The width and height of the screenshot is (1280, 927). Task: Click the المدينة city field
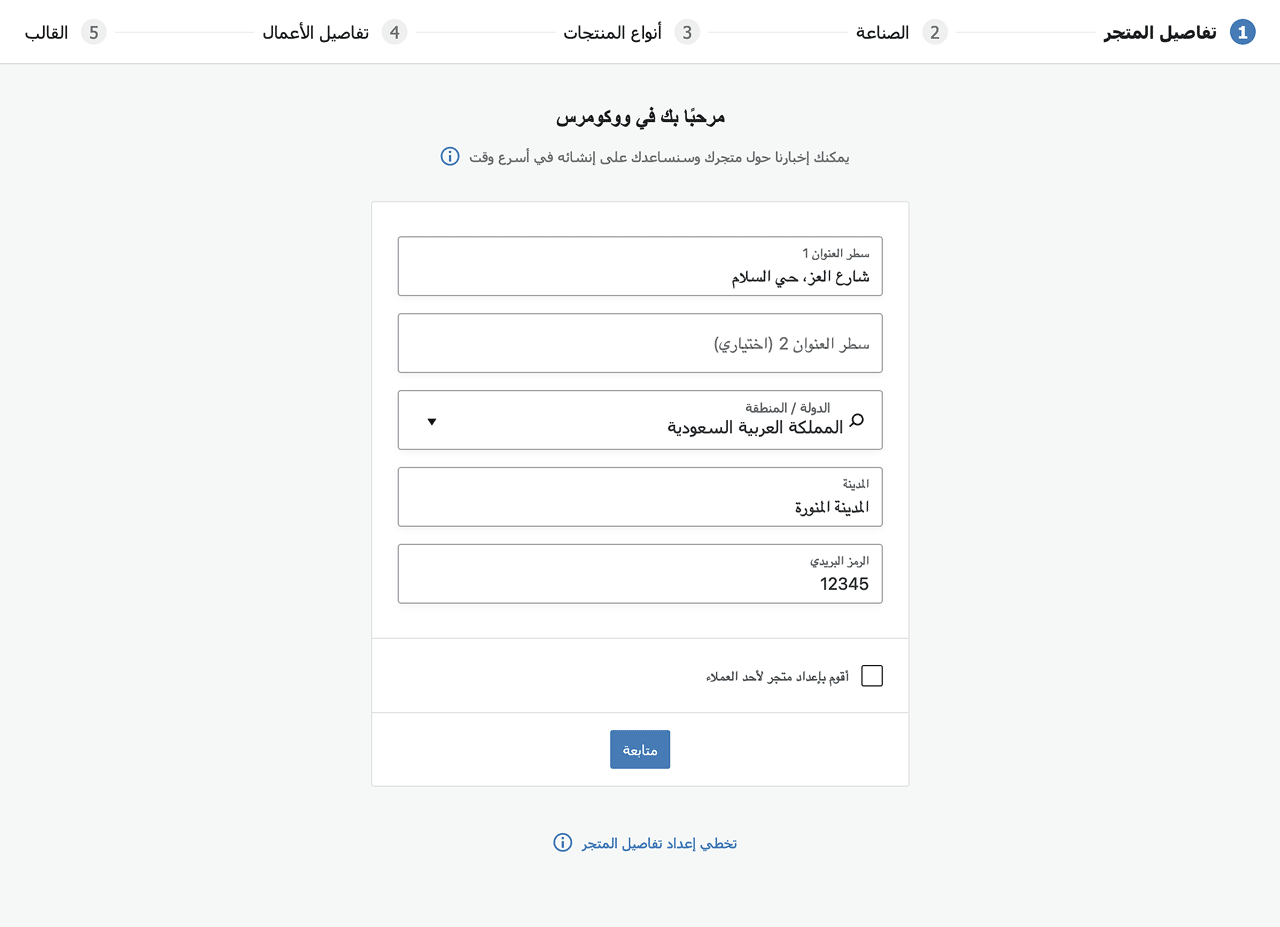[640, 497]
